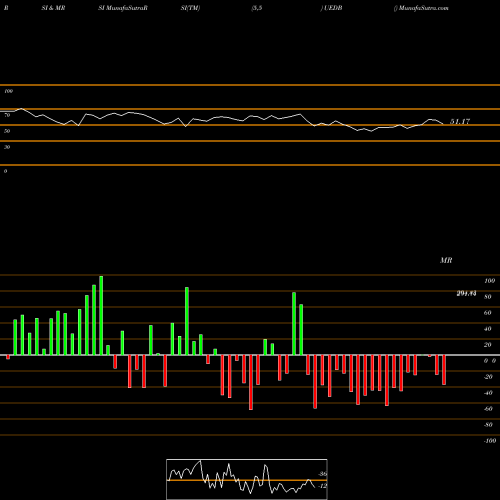Click the MR axis -60 label
Screen dimensions: 500x500
click(488, 409)
